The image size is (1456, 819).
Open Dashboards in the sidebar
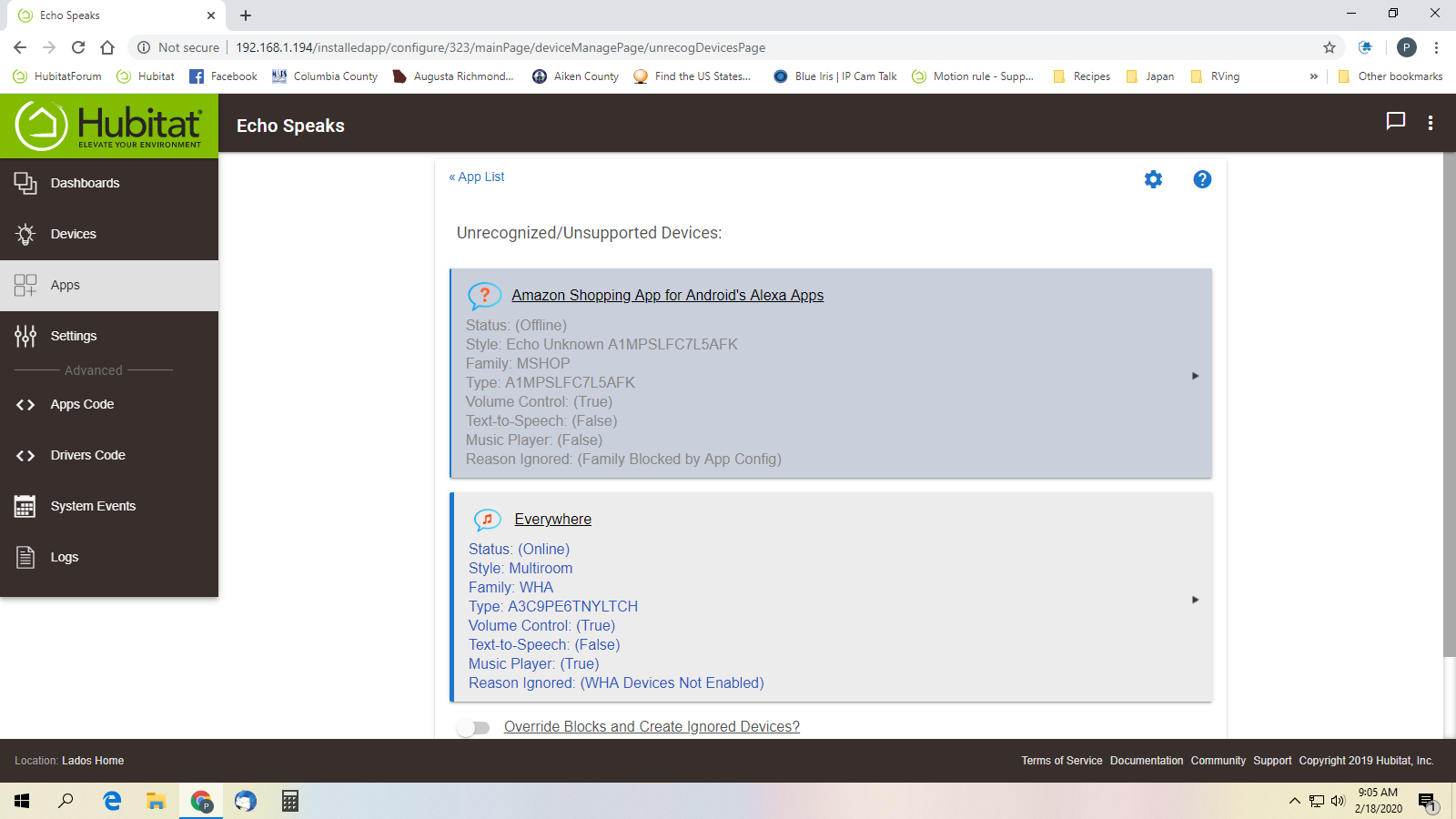pos(85,183)
